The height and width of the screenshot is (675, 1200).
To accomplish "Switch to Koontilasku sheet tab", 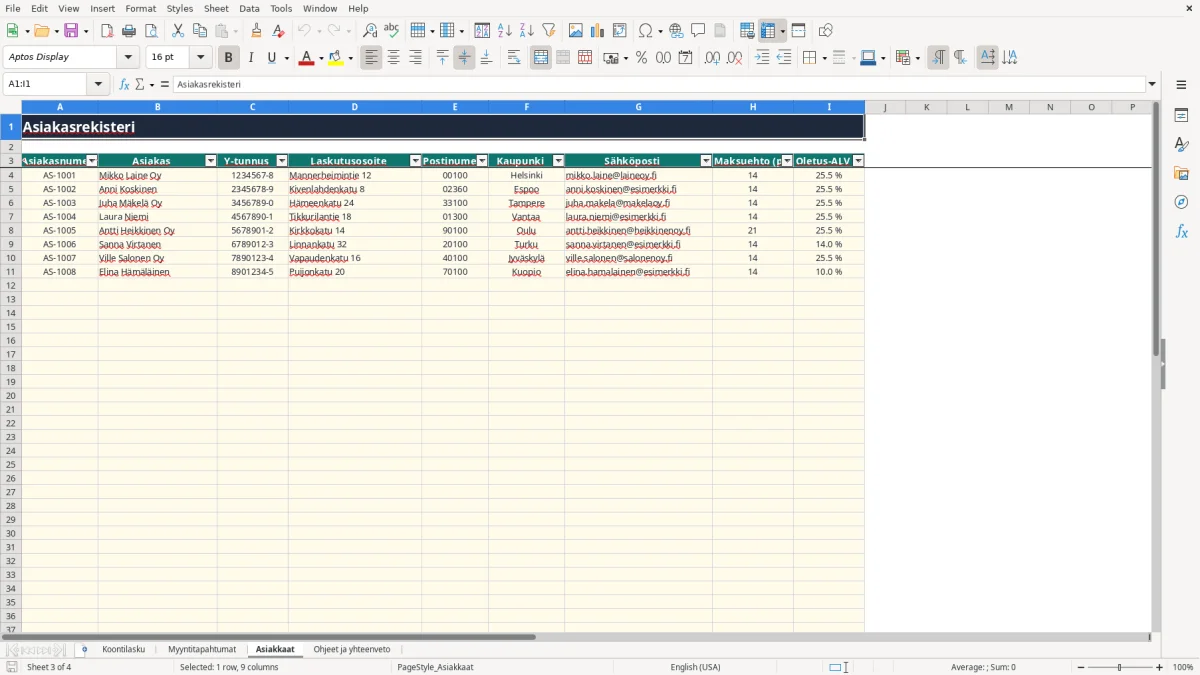I will point(123,649).
